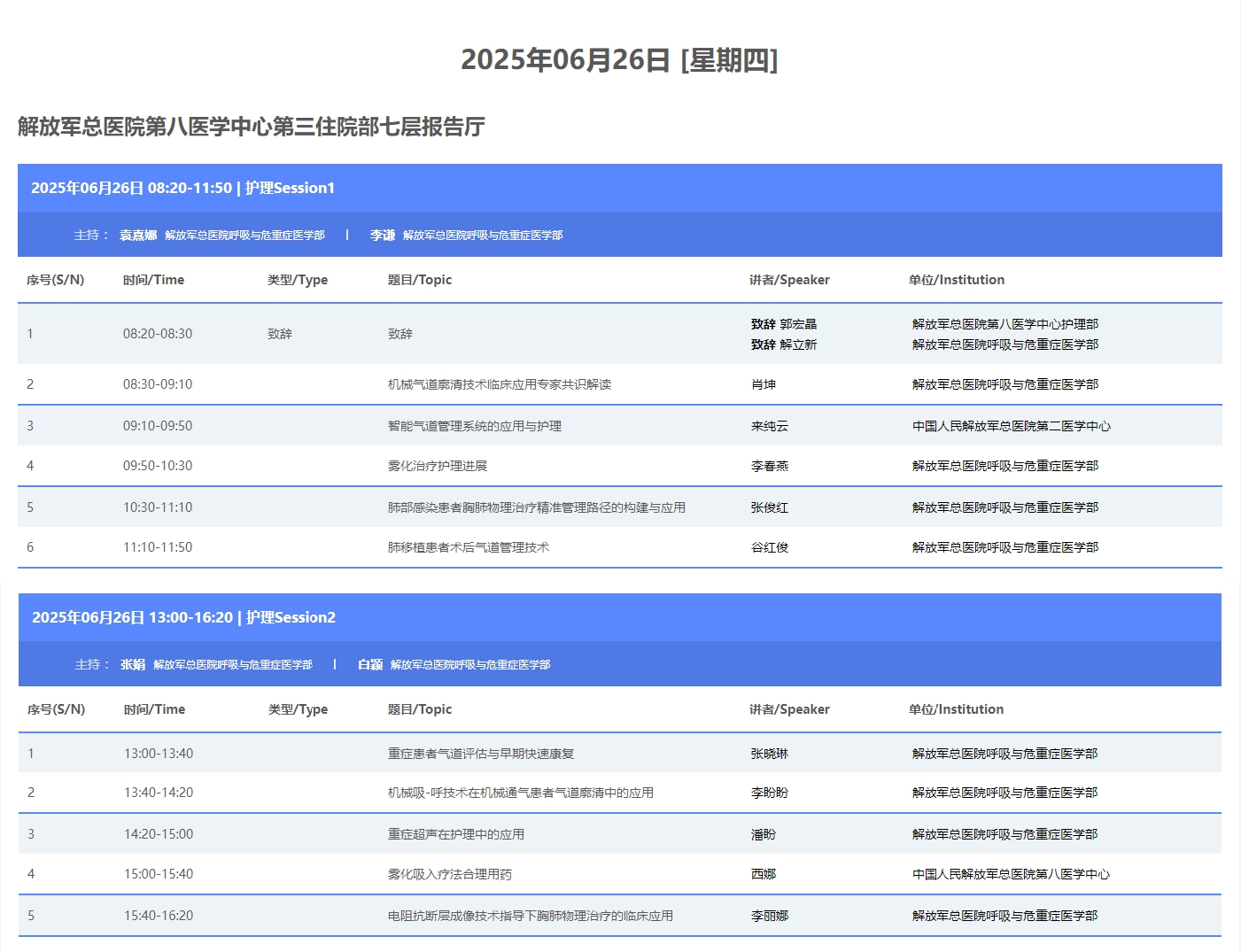Screen dimensions: 1241x952
Task: Click time cell 15:00-15:40
Action: tap(159, 874)
